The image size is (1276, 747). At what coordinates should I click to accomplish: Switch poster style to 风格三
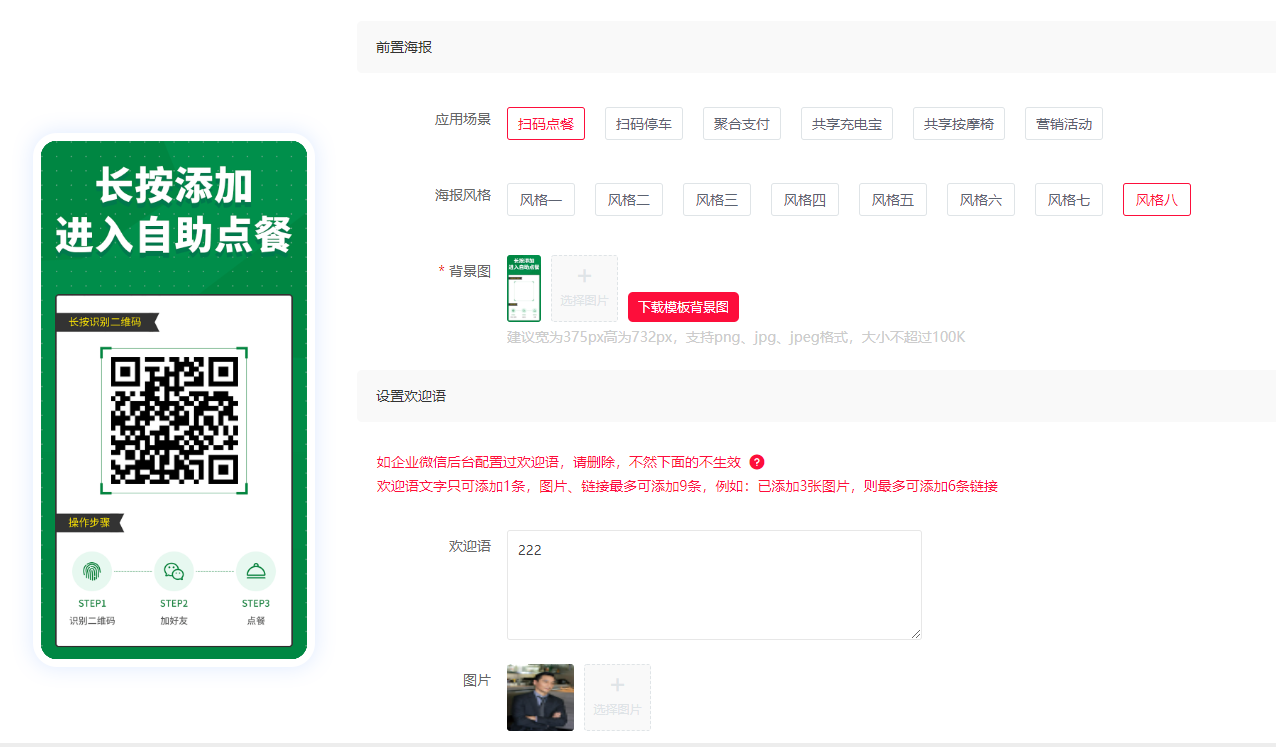[717, 200]
